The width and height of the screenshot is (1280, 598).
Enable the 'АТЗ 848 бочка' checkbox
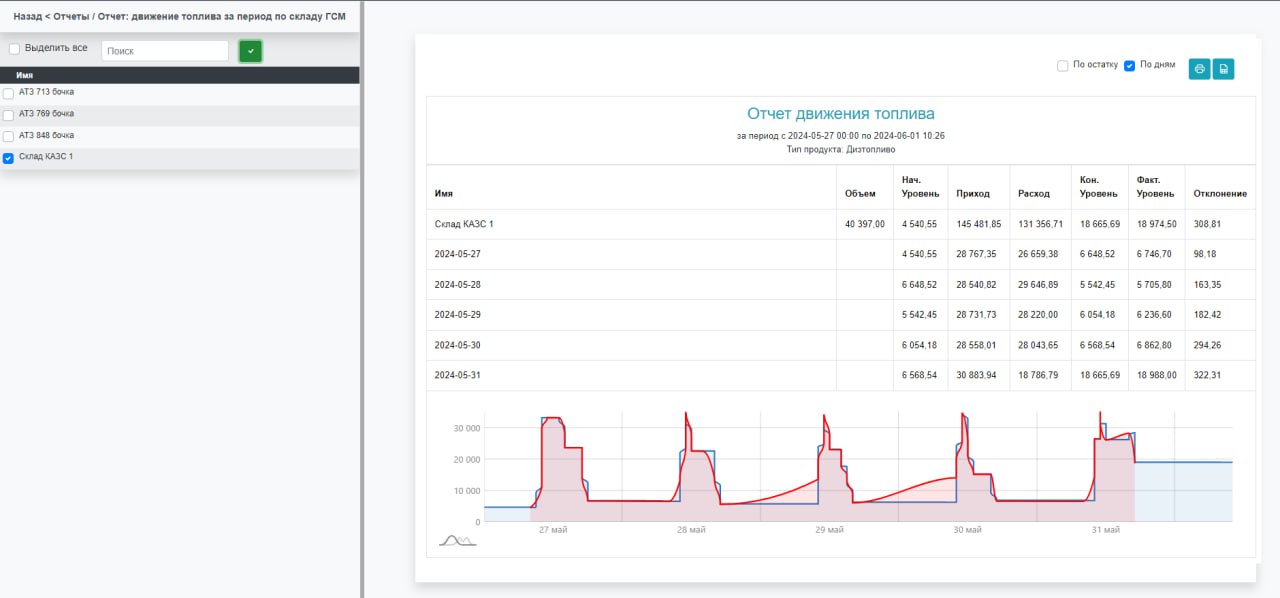[x=9, y=136]
